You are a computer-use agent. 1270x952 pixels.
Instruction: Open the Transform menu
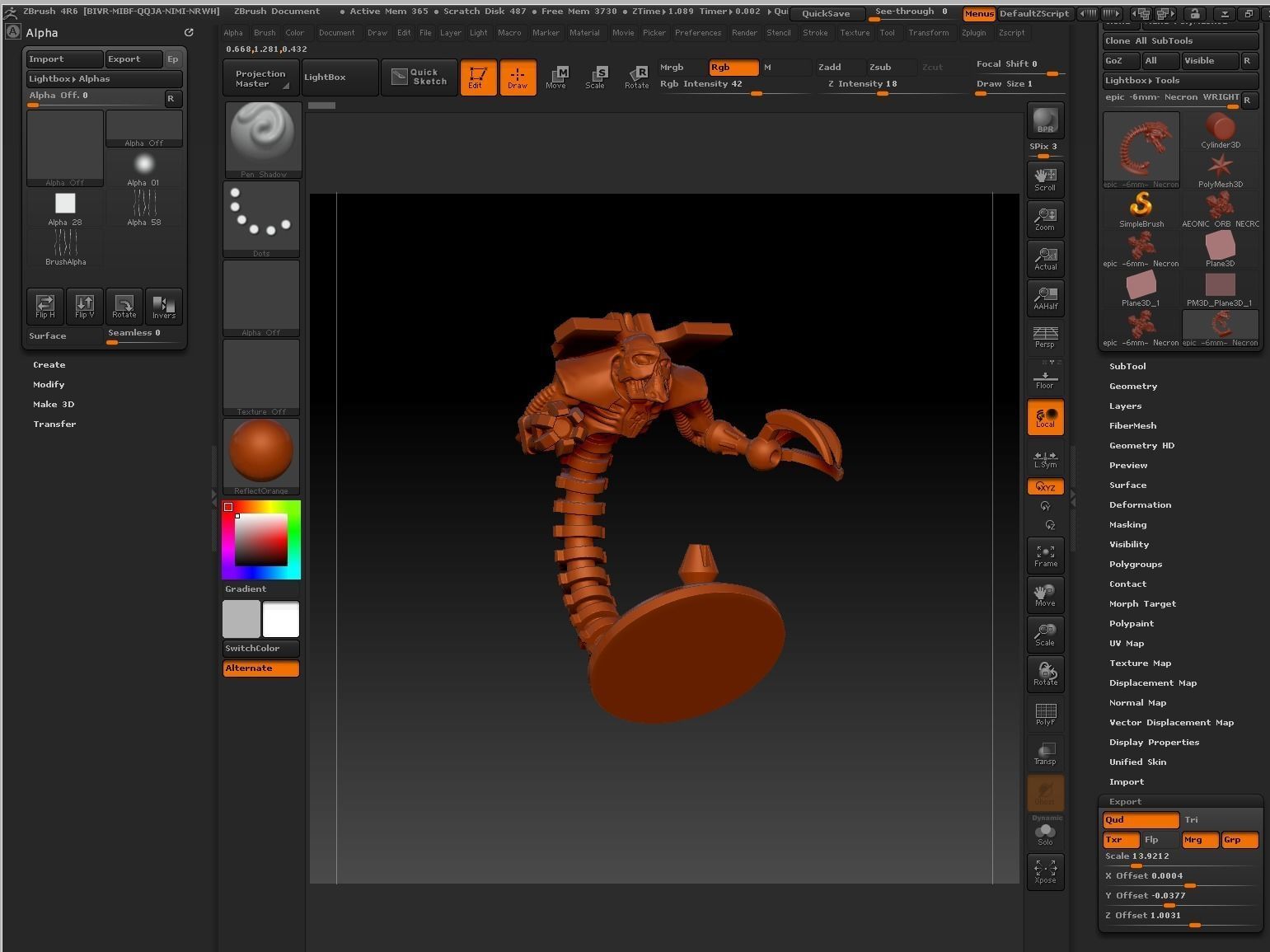pos(929,33)
